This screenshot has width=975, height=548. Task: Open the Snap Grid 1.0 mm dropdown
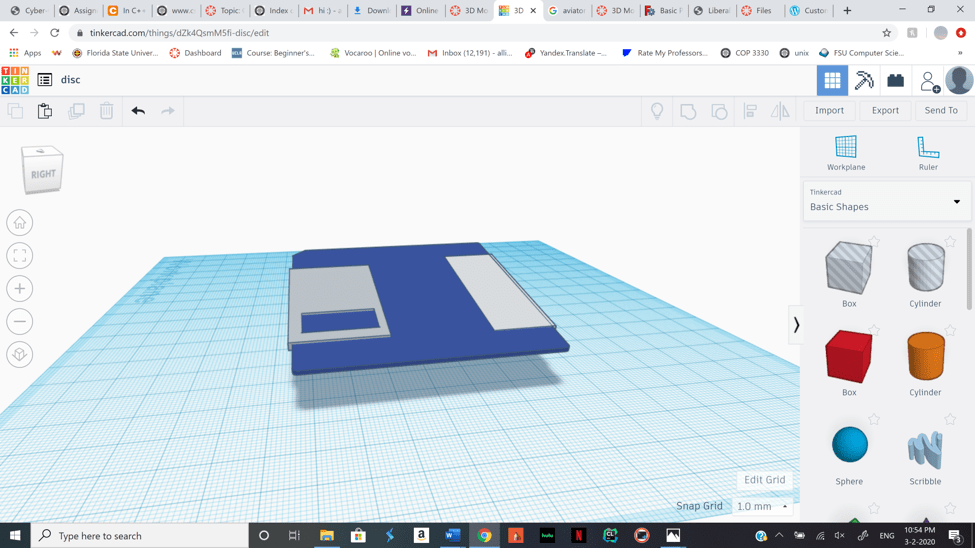click(x=762, y=507)
